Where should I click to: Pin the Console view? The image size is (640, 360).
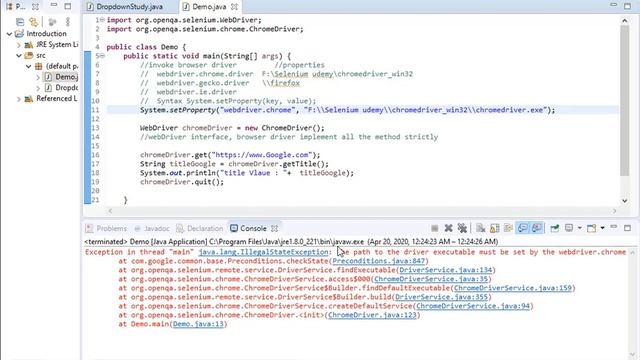554,228
